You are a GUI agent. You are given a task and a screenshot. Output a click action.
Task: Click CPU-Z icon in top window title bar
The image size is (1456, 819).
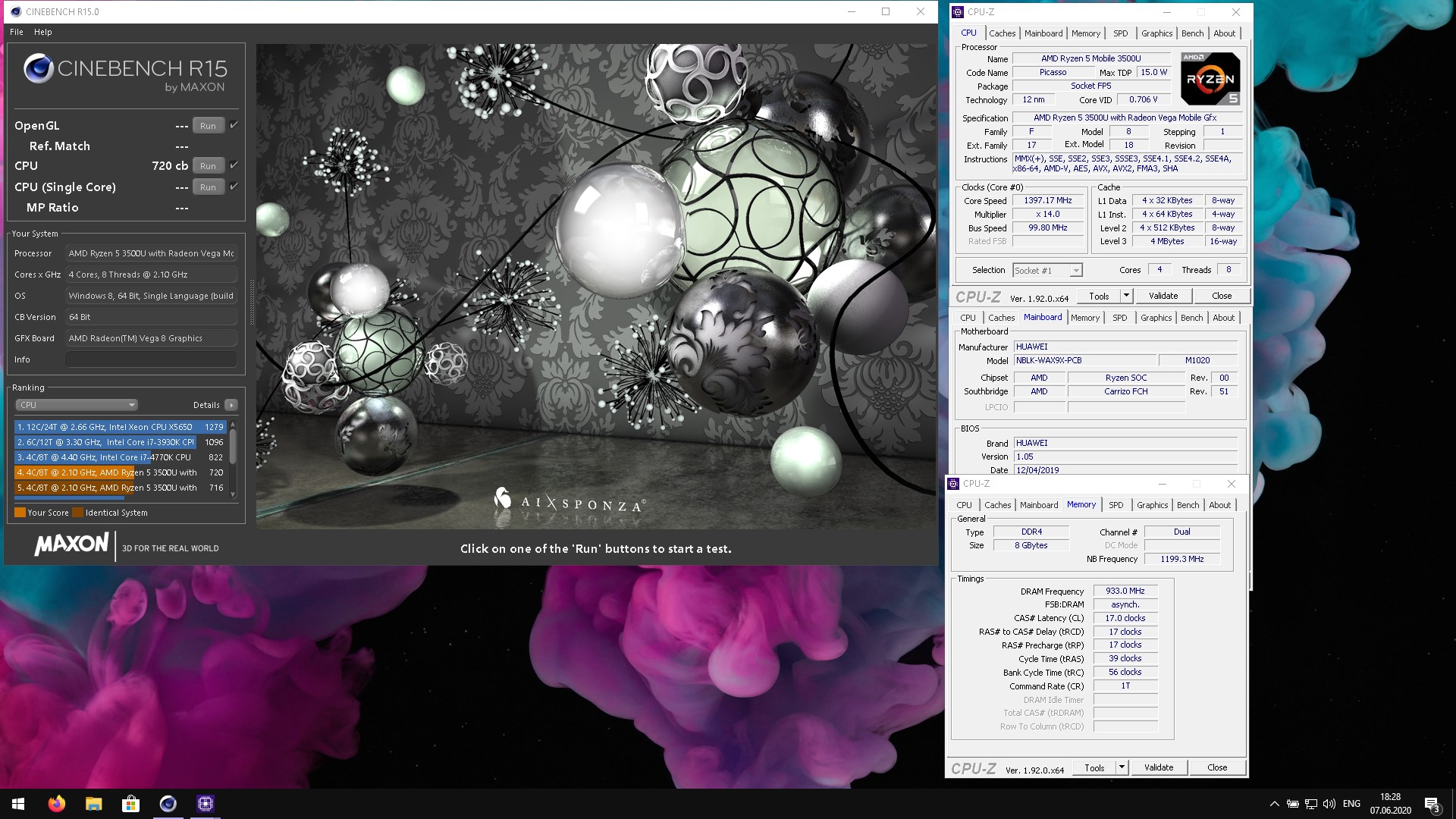[959, 12]
